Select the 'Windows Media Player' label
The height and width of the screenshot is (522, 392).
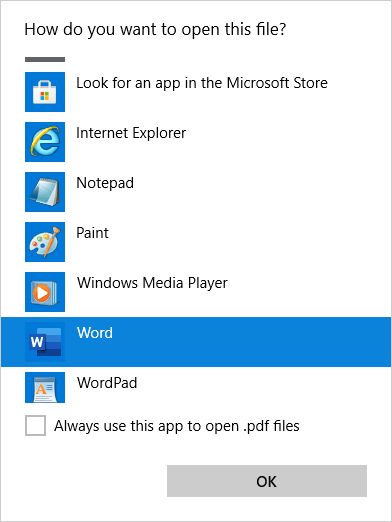(152, 283)
